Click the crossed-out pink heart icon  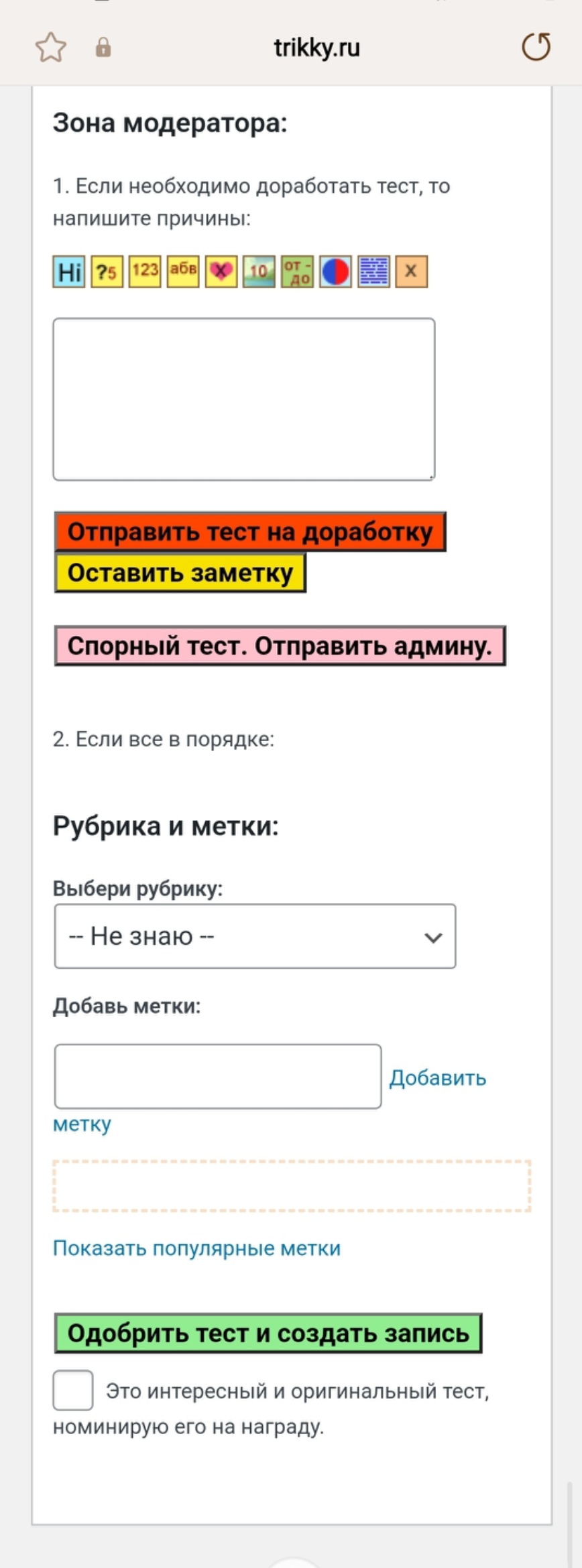tap(221, 272)
